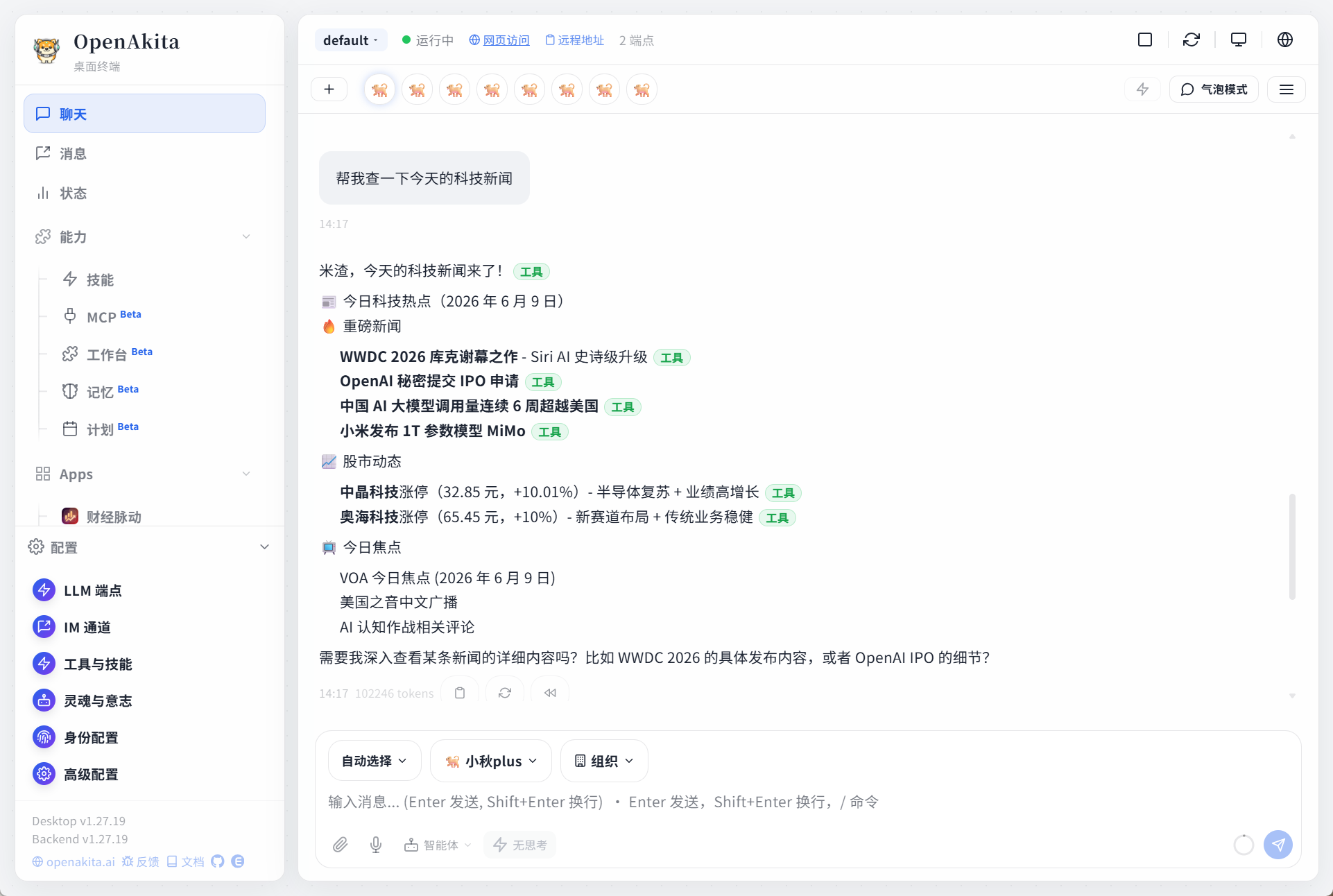Toggle the 无思考 thinking mode
Image resolution: width=1333 pixels, height=896 pixels.
(519, 845)
